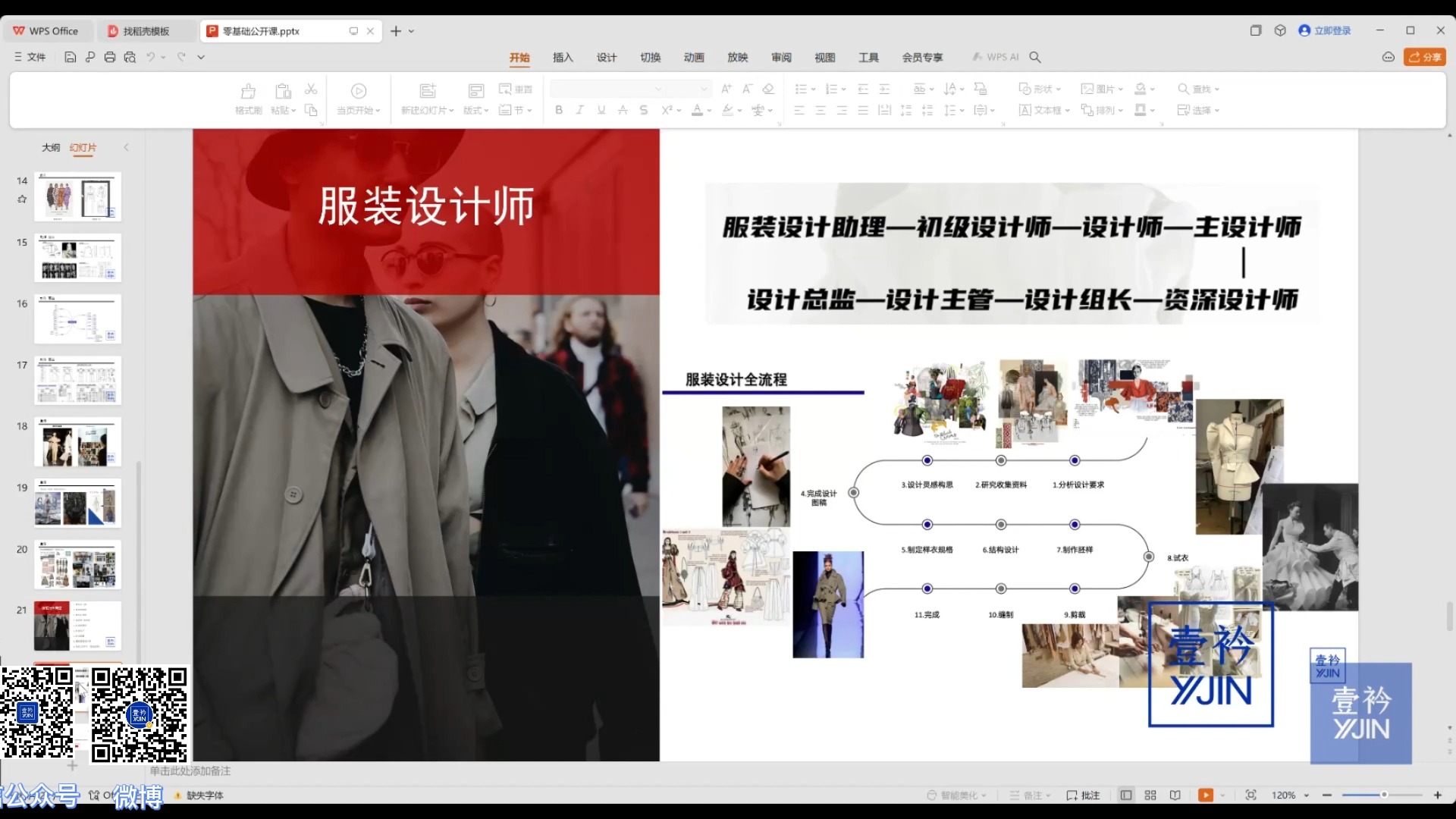Open the Picture (图片) dropdown

1102,89
